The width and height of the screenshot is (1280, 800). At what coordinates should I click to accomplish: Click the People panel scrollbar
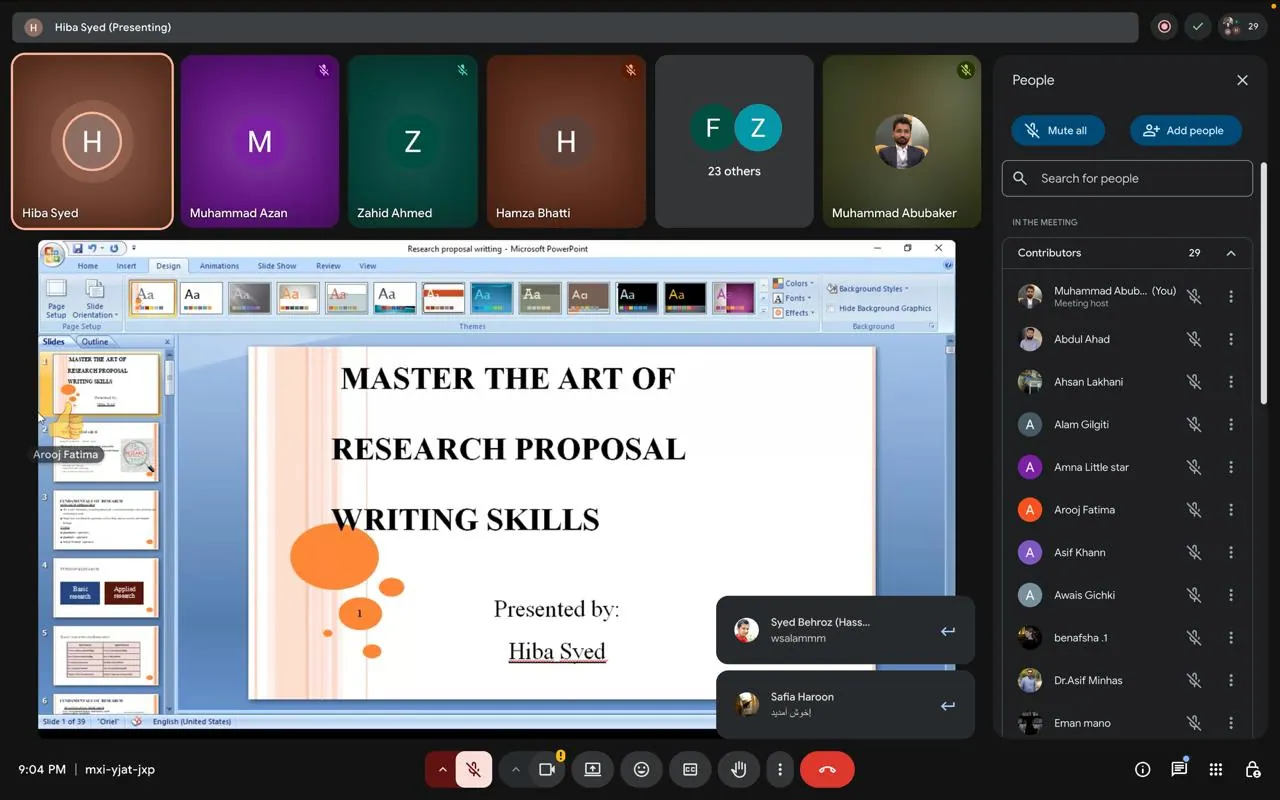(x=1263, y=285)
